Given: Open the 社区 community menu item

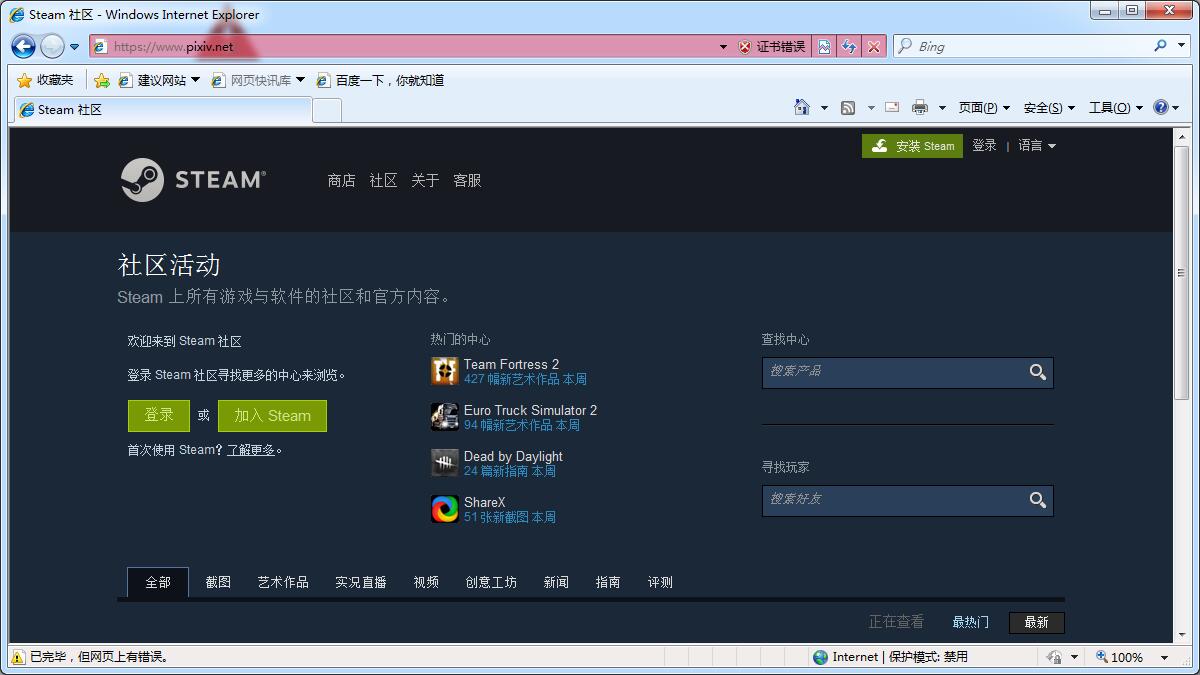Looking at the screenshot, I should tap(383, 180).
